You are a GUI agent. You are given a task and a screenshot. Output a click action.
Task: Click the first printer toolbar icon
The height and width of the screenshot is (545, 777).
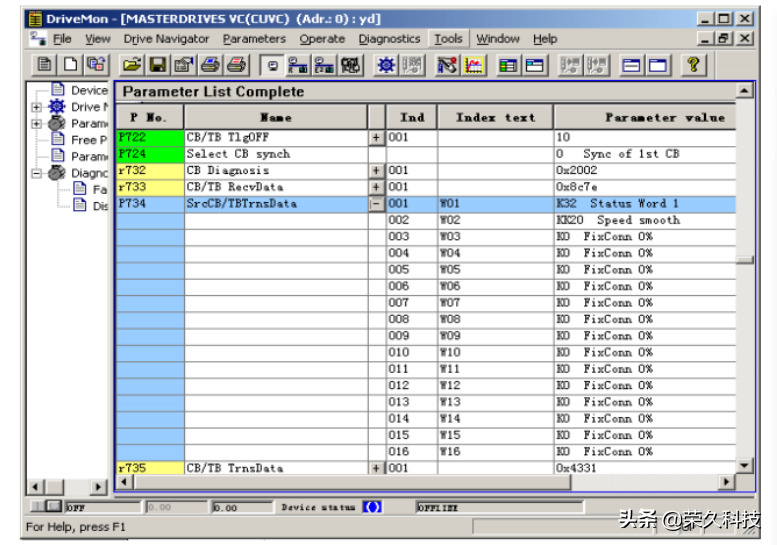tap(210, 65)
